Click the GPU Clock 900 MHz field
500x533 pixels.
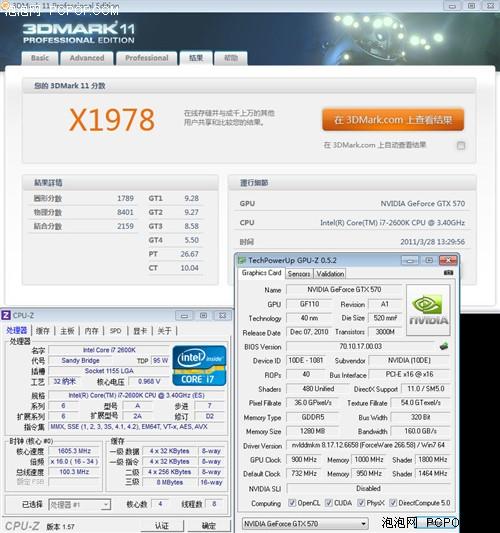click(304, 460)
